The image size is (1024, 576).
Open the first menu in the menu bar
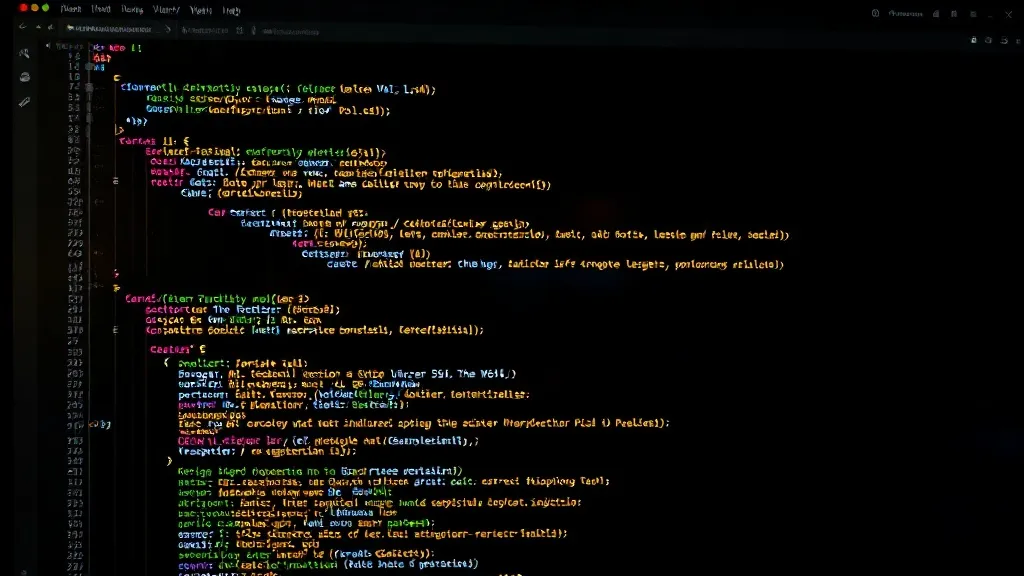71,9
